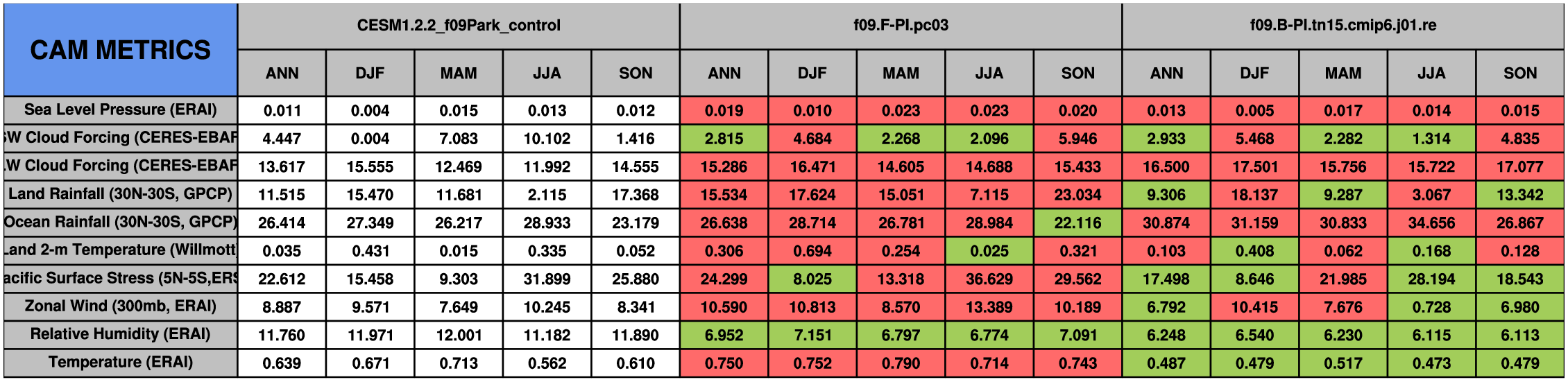The height and width of the screenshot is (382, 1568).
Task: Click the Relative Humidity (ERAI) row label
Action: tap(120, 334)
